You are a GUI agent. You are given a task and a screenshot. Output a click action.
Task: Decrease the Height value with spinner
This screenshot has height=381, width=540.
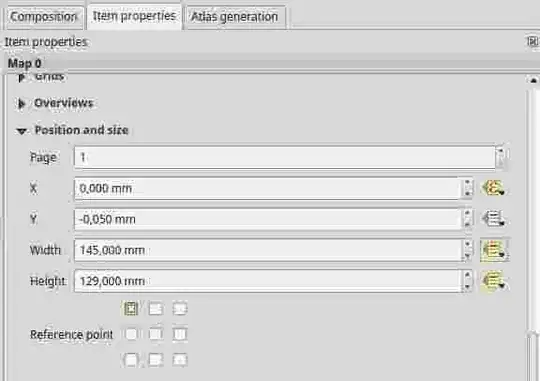point(467,287)
